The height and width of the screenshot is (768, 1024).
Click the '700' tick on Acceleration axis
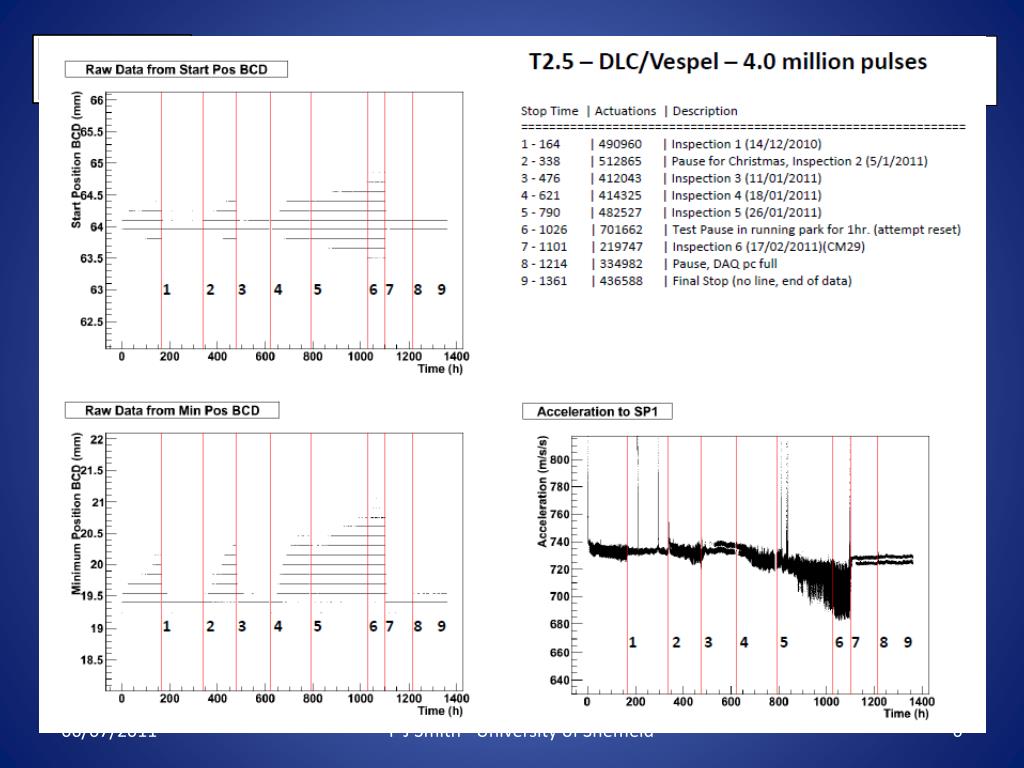click(x=560, y=596)
